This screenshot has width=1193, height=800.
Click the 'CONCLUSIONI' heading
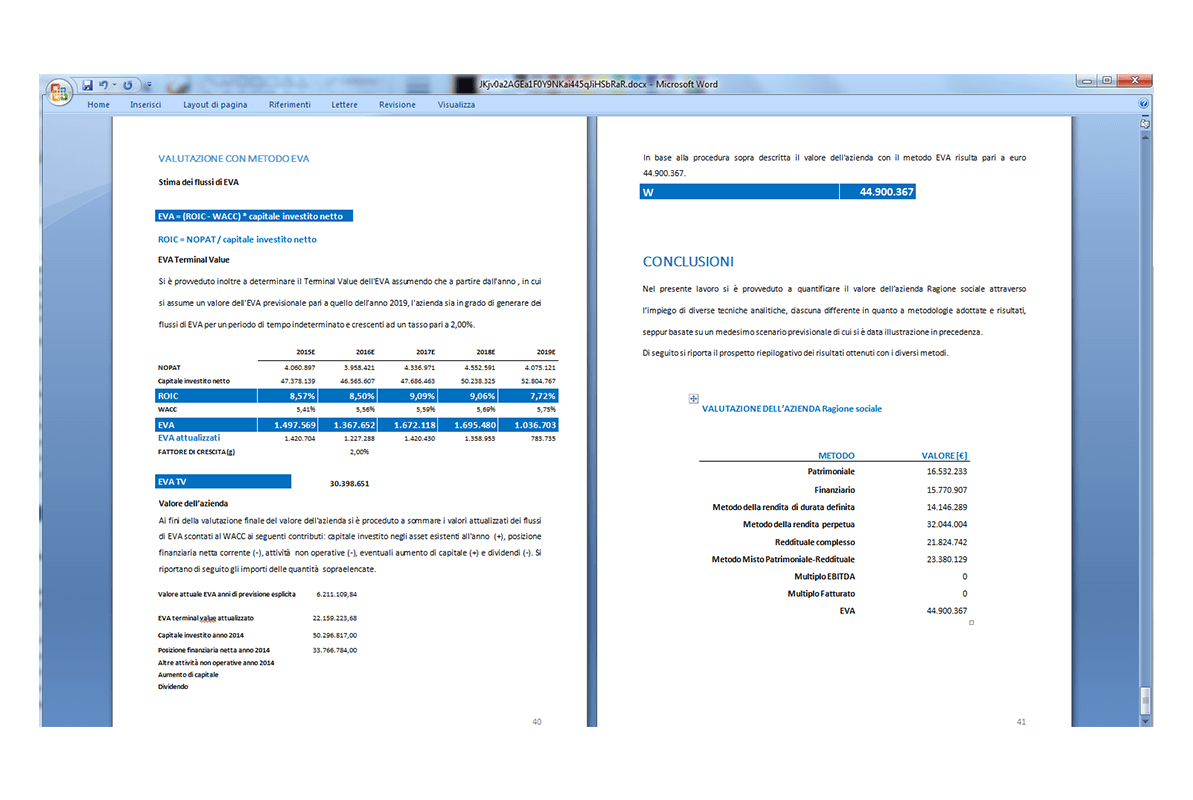[688, 261]
